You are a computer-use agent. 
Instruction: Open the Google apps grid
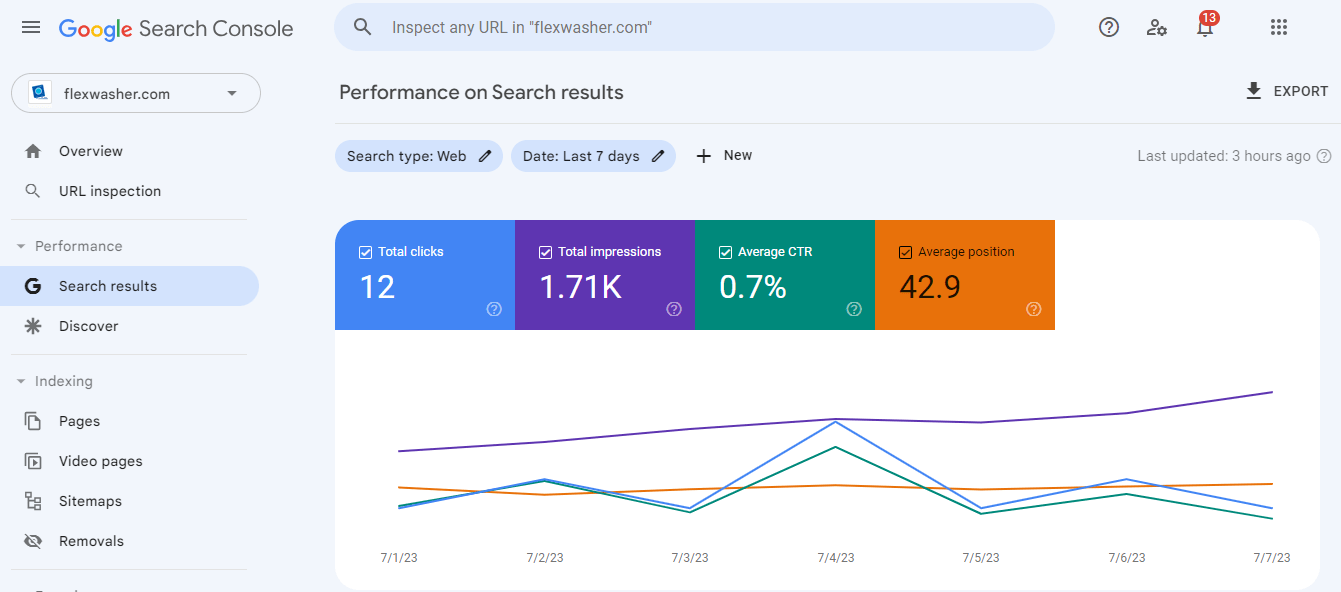[1278, 28]
